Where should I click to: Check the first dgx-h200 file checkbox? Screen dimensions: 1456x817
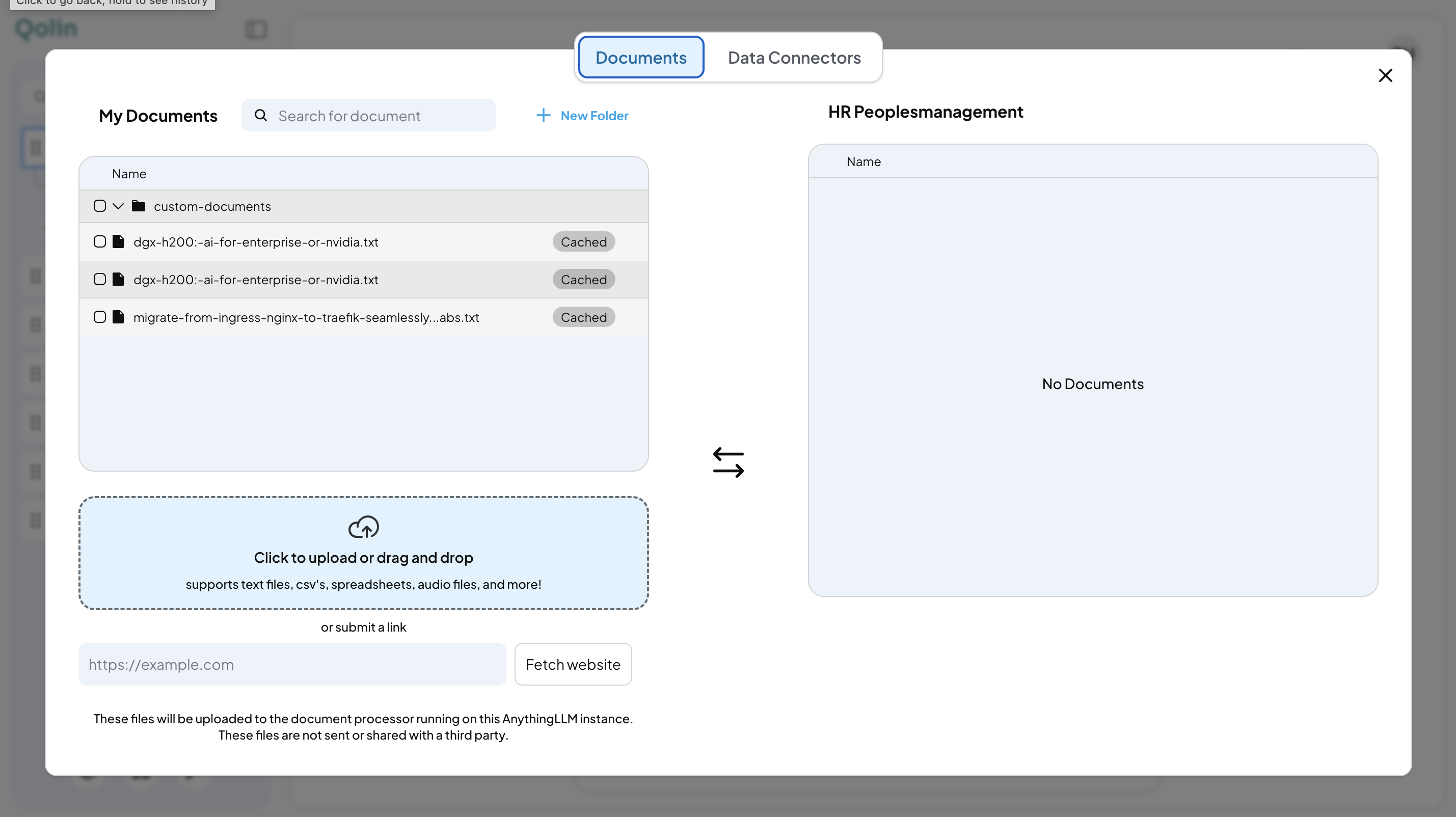click(x=99, y=241)
